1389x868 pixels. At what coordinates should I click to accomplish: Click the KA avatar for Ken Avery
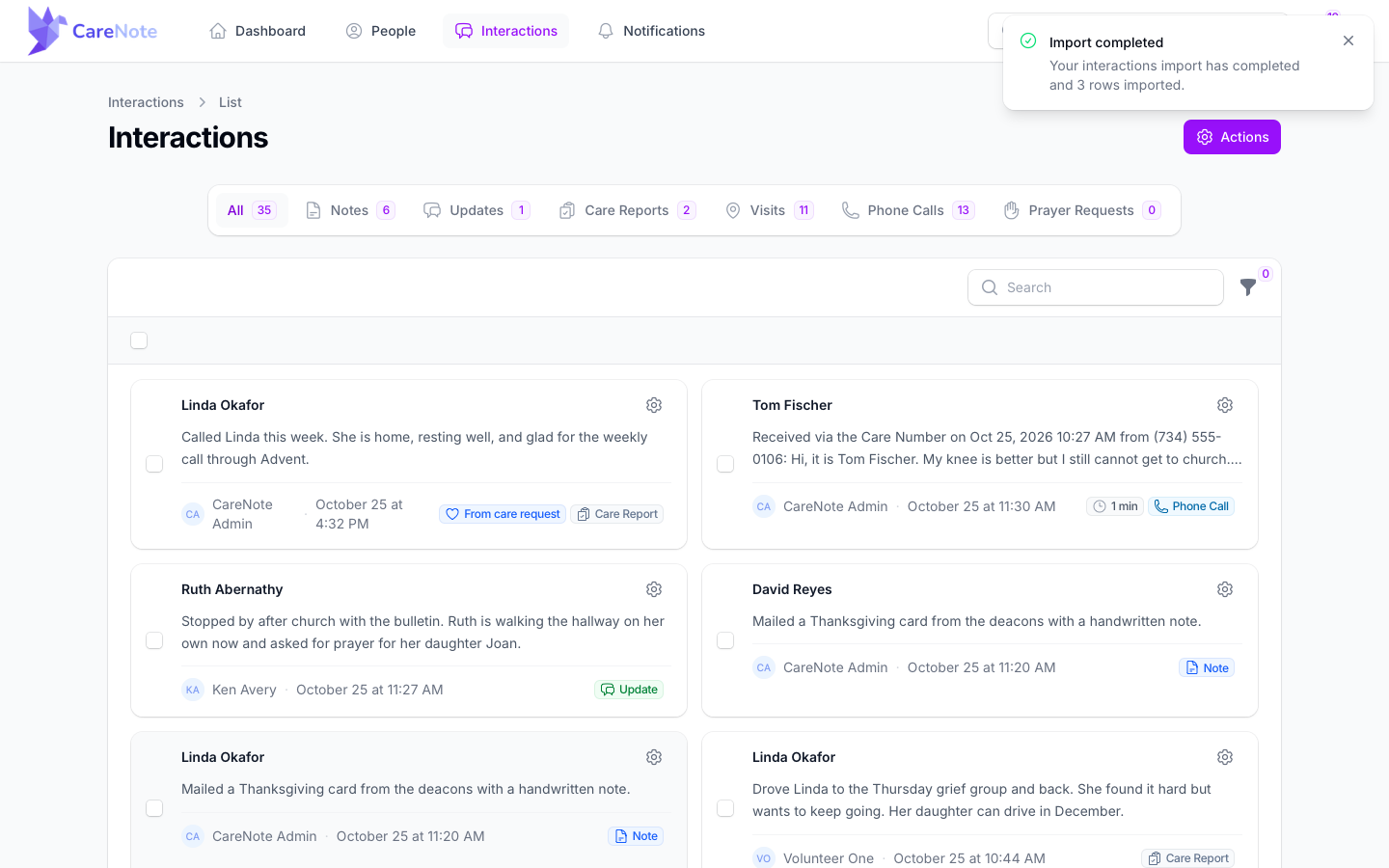[x=193, y=690]
